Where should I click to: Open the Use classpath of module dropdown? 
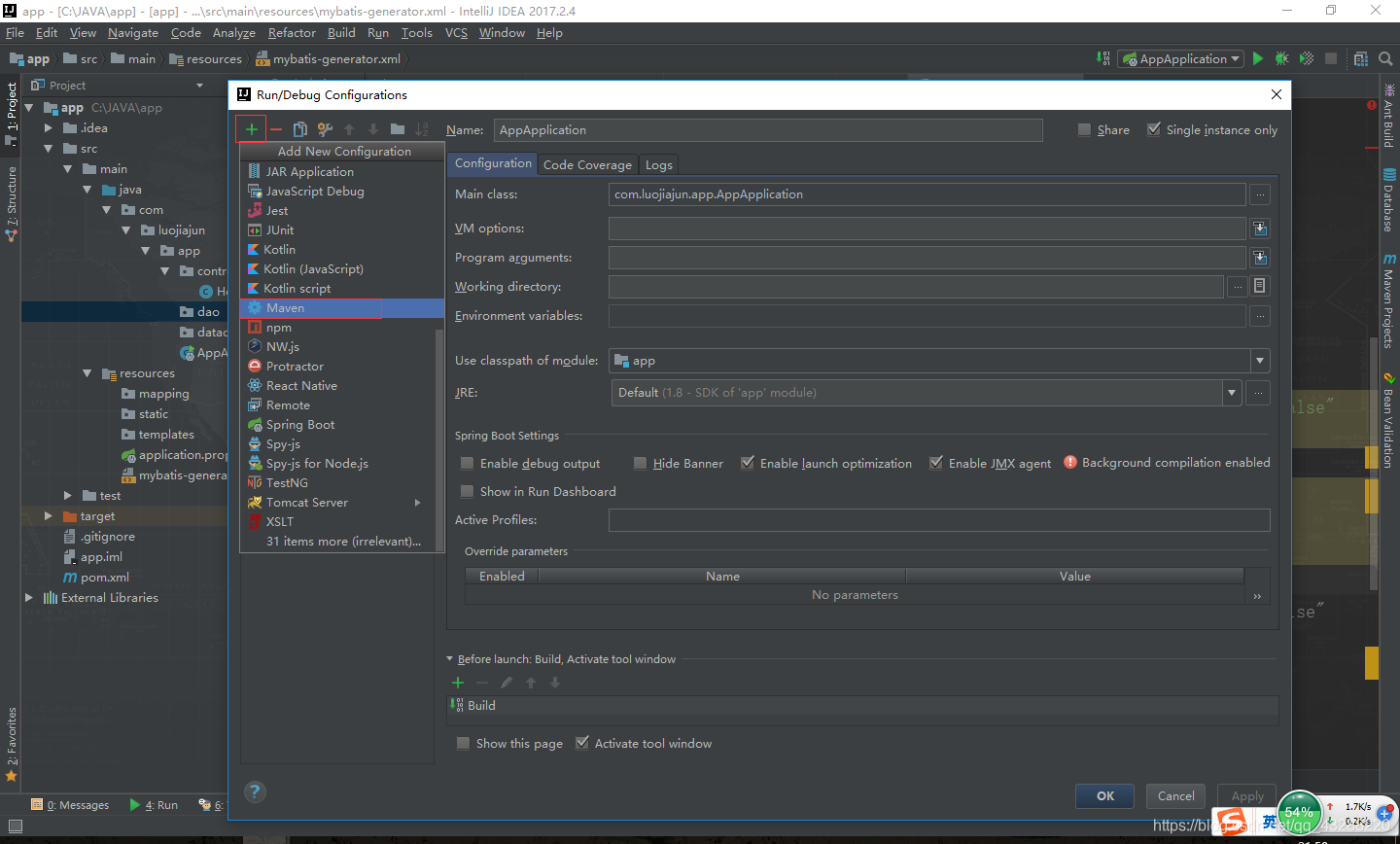(1260, 361)
